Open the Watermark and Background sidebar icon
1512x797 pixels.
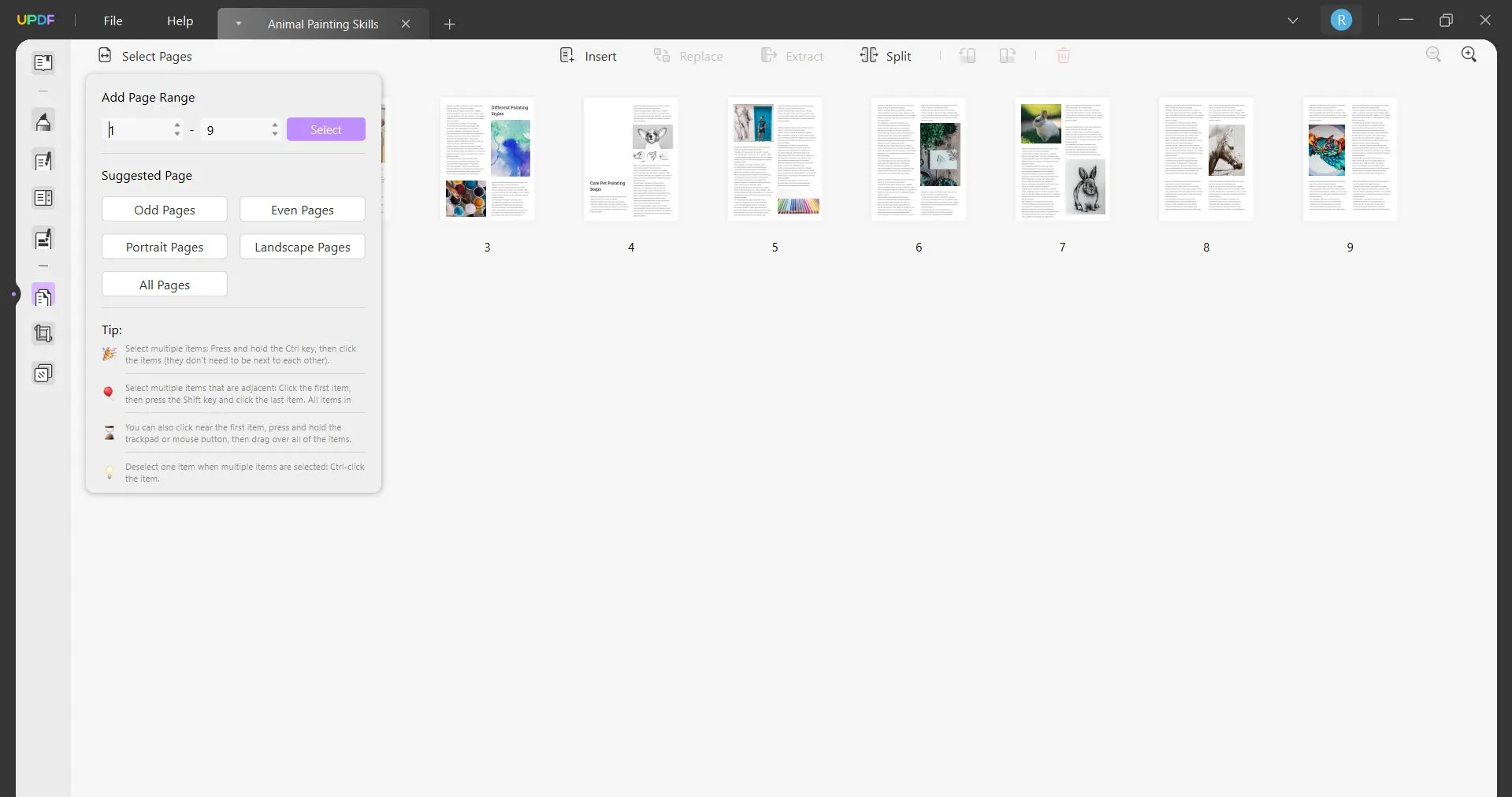pos(43,373)
